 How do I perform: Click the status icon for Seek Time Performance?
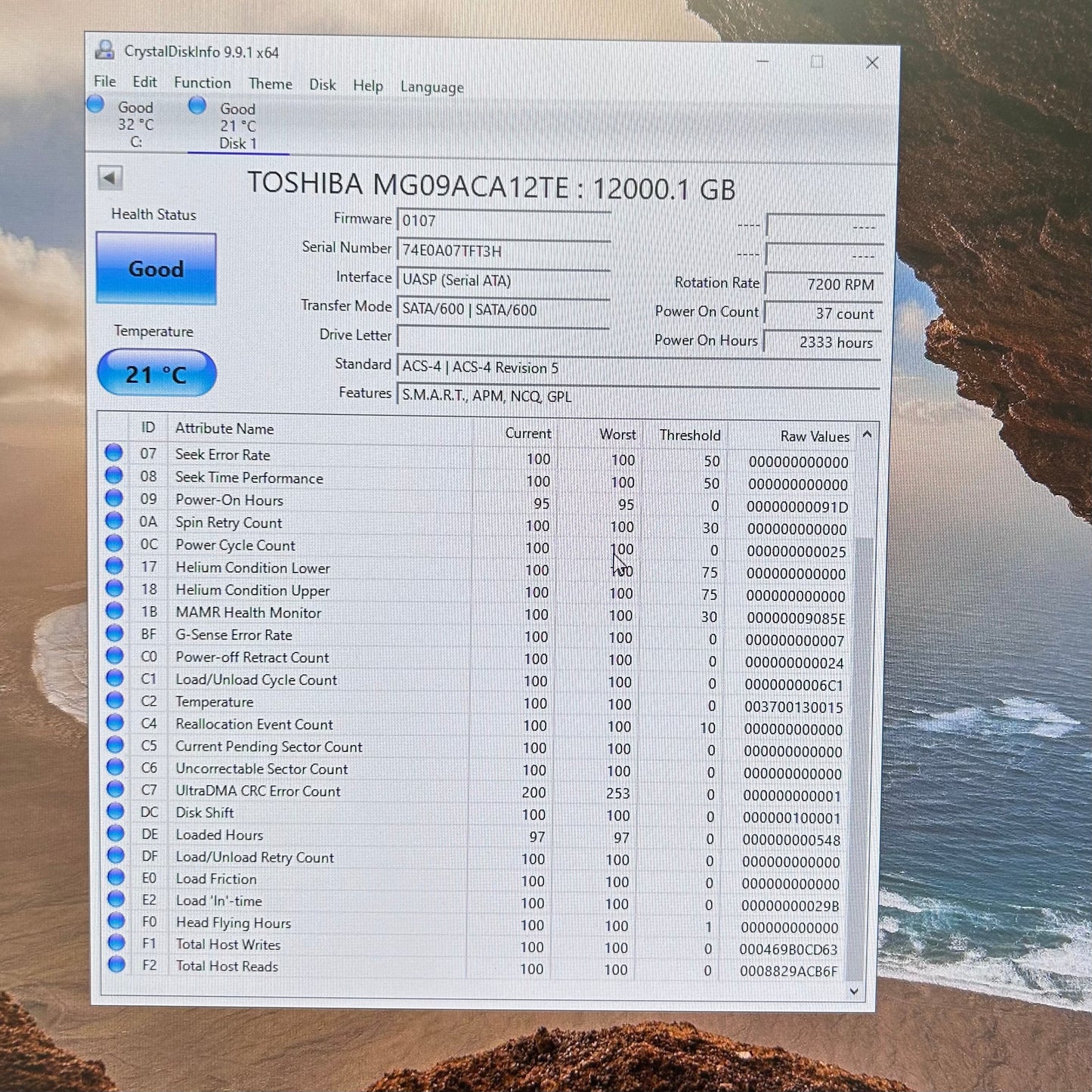coord(114,476)
